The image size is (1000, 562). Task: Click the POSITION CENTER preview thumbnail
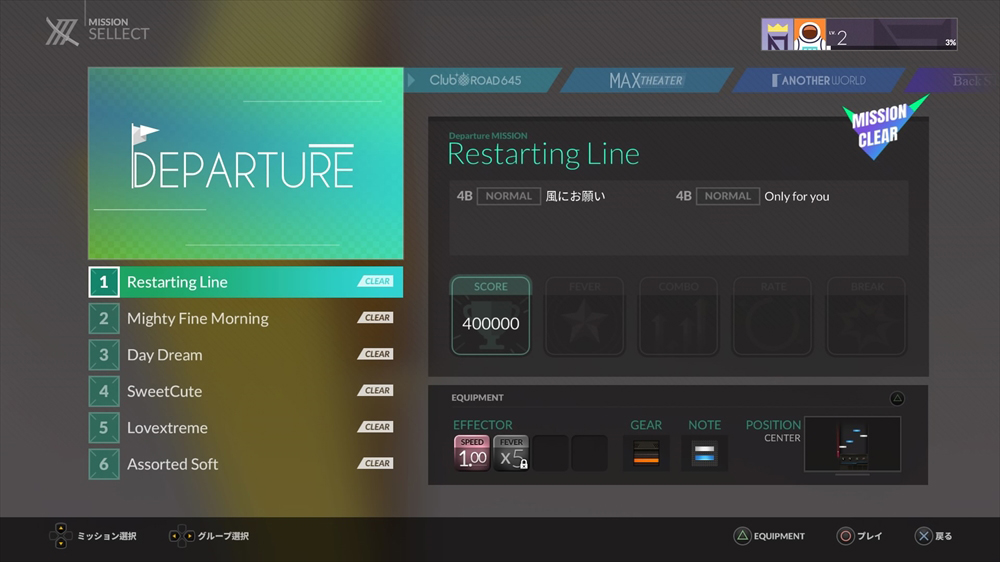pos(852,445)
